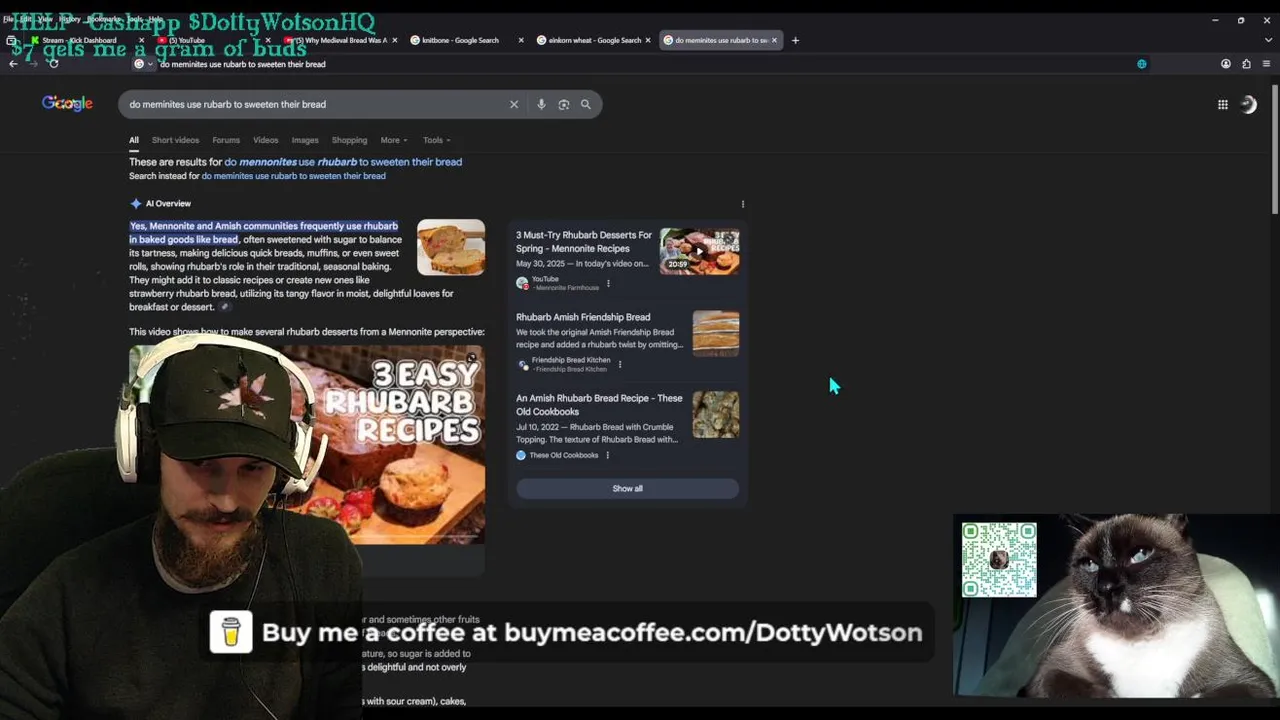This screenshot has width=1280, height=720.
Task: Start voice search via microphone icon
Action: pos(541,104)
